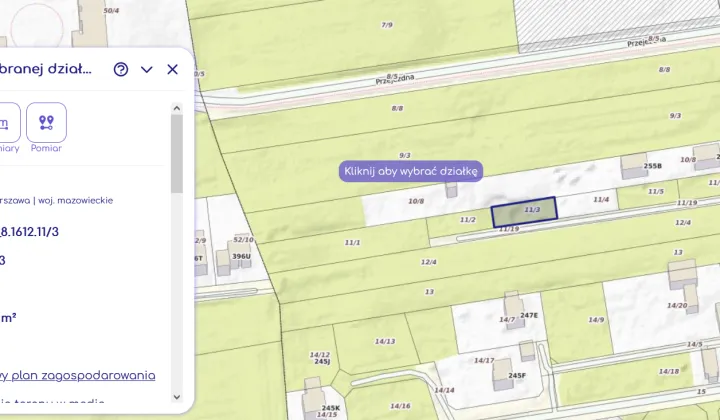
Task: Click building 255B on the map
Action: 652,166
